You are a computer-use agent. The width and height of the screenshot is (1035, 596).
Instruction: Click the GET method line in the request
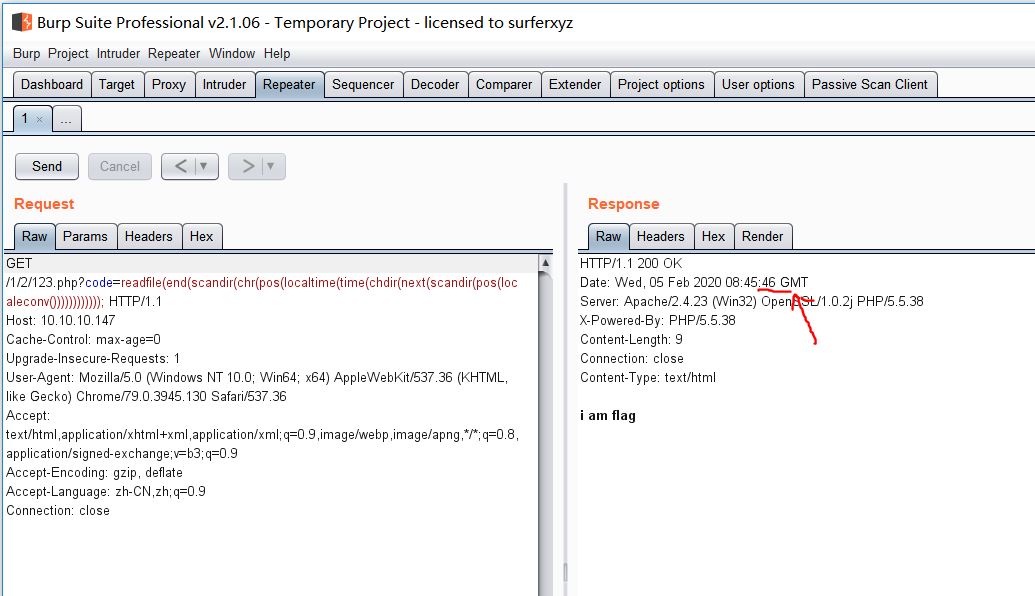coord(19,263)
